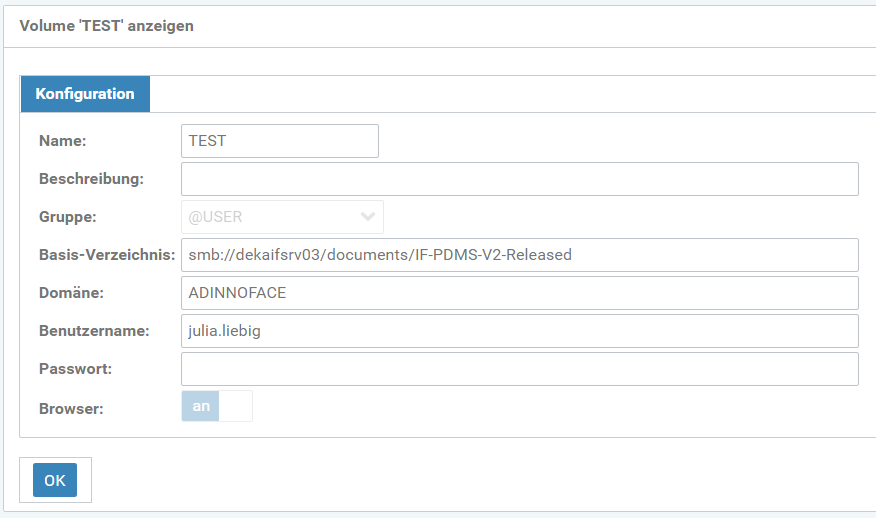Click the 'Browser:' label
This screenshot has height=518, width=876.
pos(72,408)
